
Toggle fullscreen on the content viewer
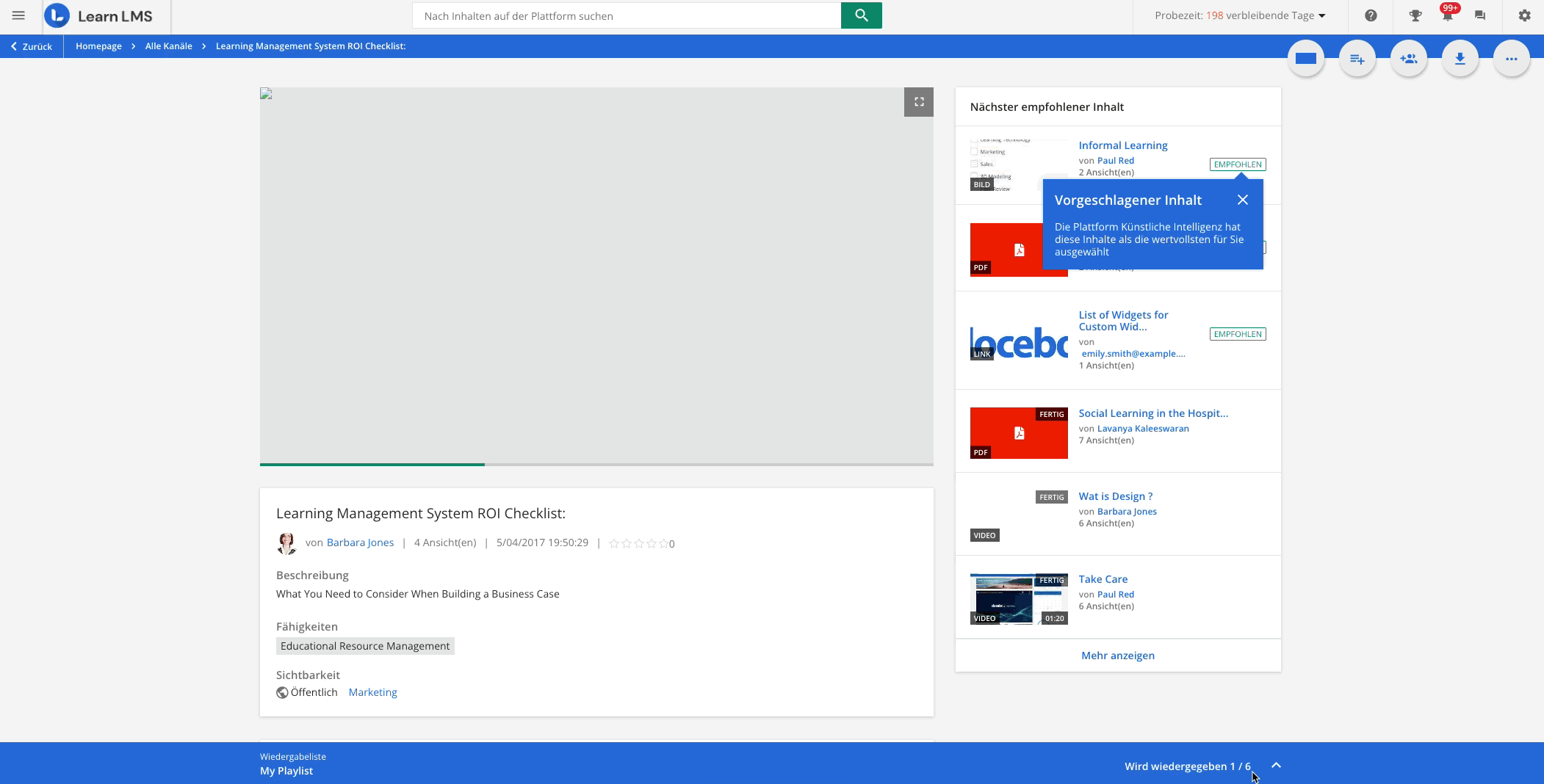[918, 102]
